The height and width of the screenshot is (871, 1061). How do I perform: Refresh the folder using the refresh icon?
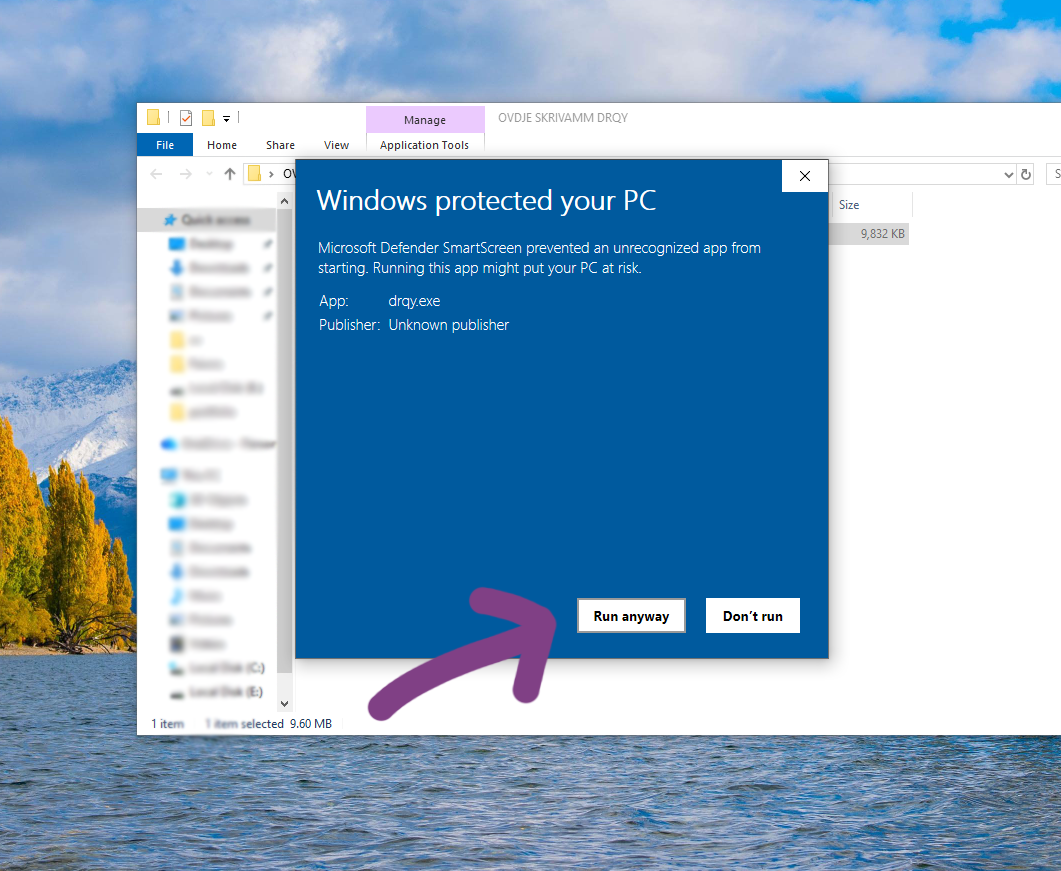[1026, 175]
